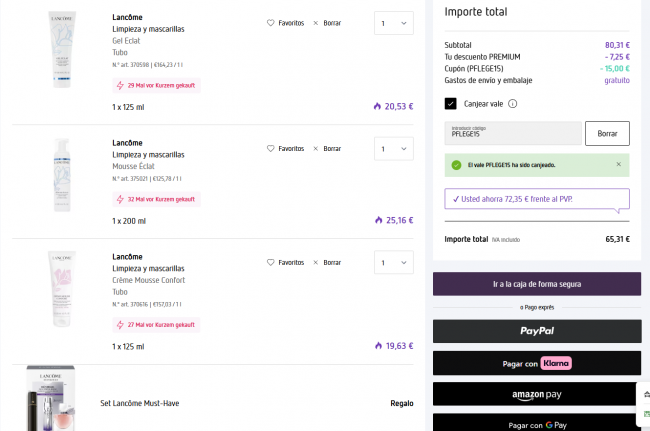Pay with the PayPal express button
The width and height of the screenshot is (650, 431).
click(536, 331)
